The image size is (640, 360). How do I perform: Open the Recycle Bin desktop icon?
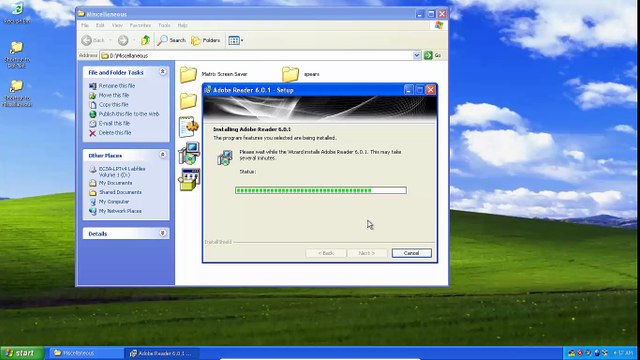point(17,12)
